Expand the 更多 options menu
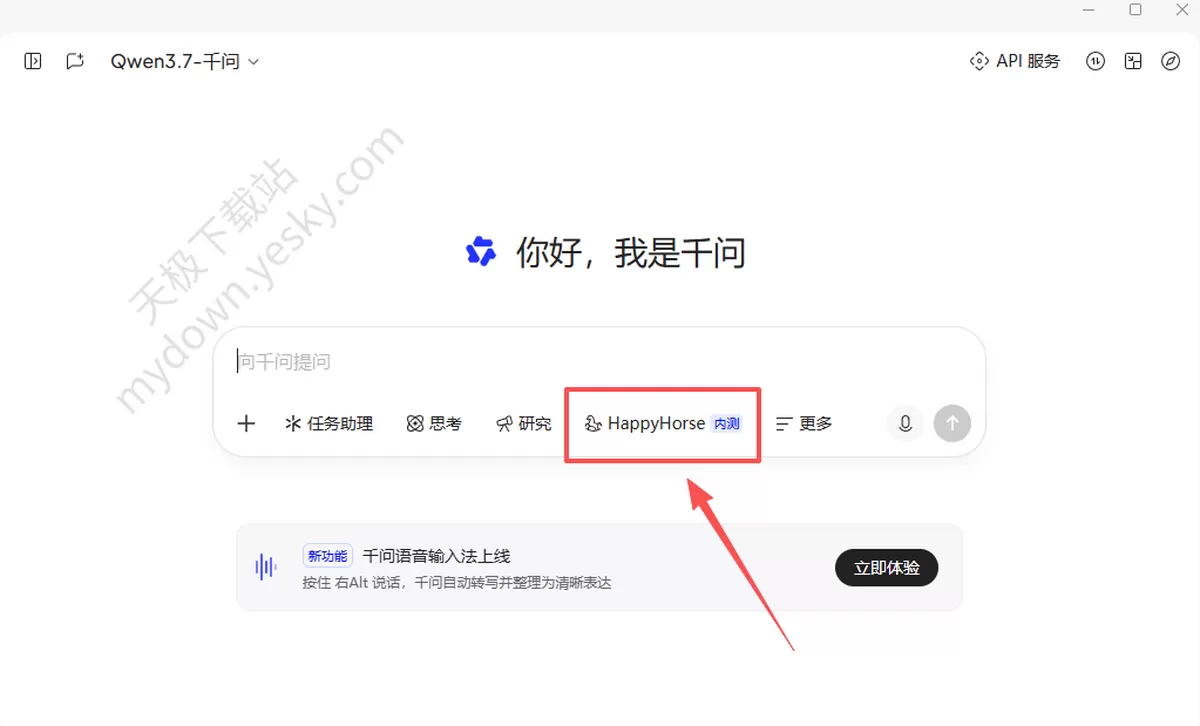Viewport: 1200px width, 726px height. [804, 423]
